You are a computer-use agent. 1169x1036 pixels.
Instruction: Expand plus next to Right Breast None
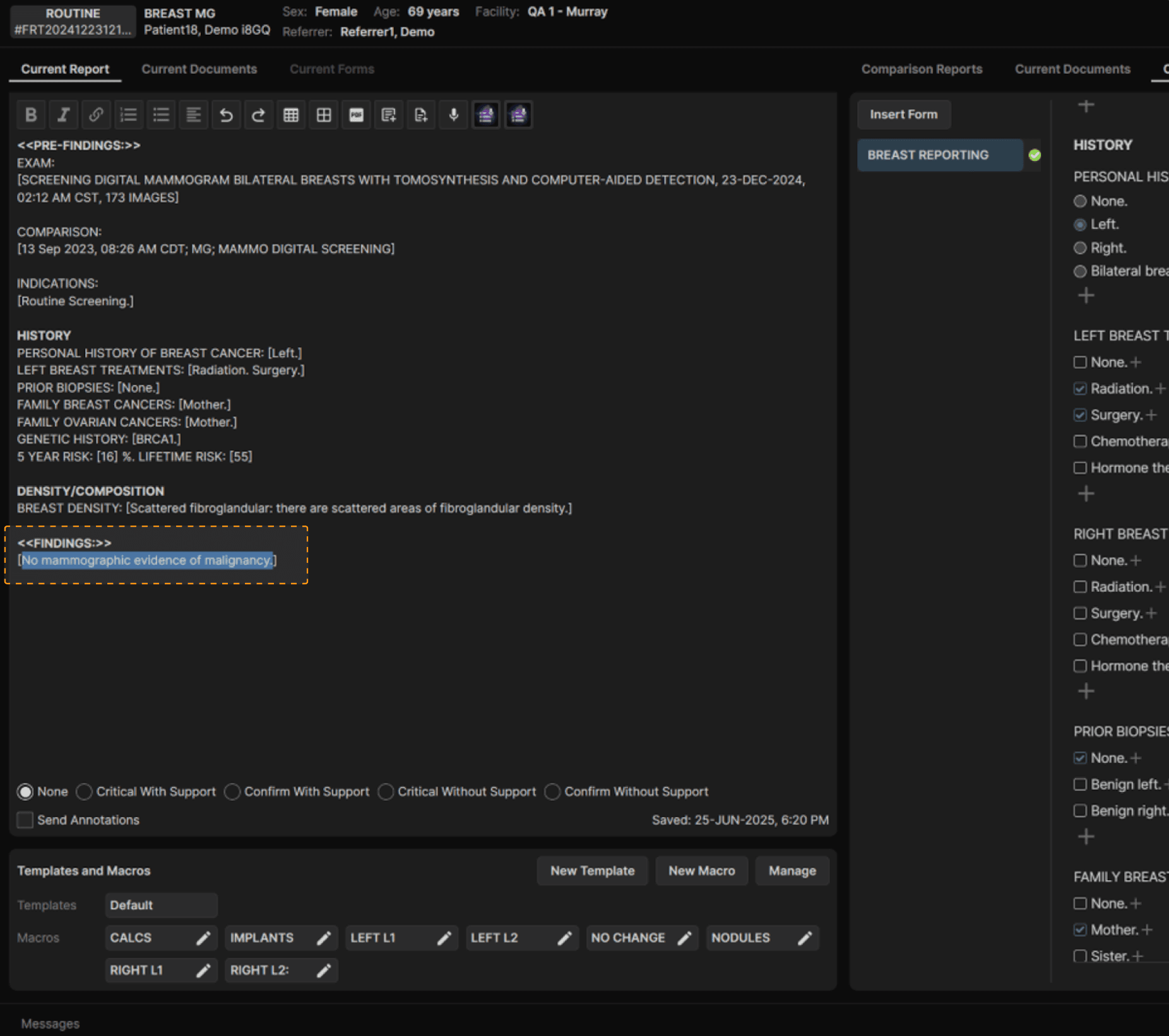click(x=1136, y=560)
